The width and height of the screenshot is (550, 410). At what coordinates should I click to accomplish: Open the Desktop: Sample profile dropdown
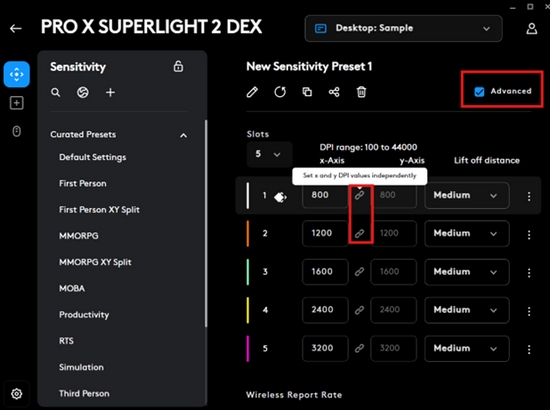pyautogui.click(x=403, y=28)
